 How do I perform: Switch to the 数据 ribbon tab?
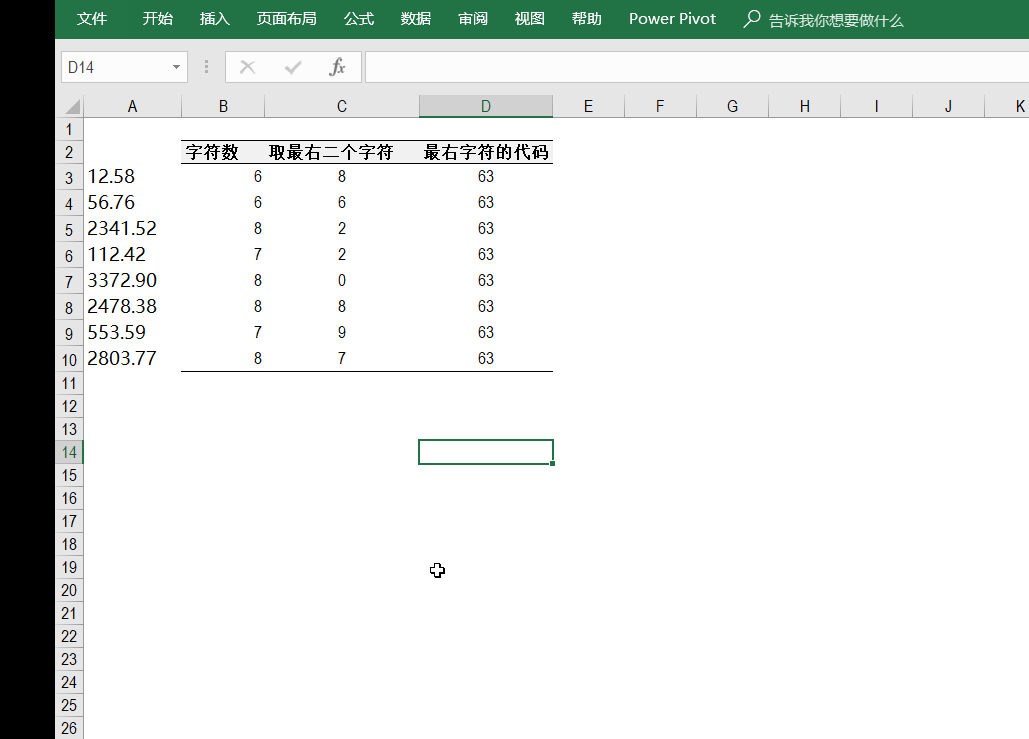(415, 19)
